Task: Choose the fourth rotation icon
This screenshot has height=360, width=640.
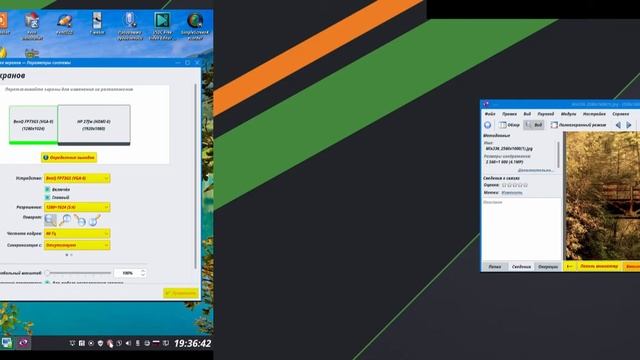Action: (x=94, y=220)
